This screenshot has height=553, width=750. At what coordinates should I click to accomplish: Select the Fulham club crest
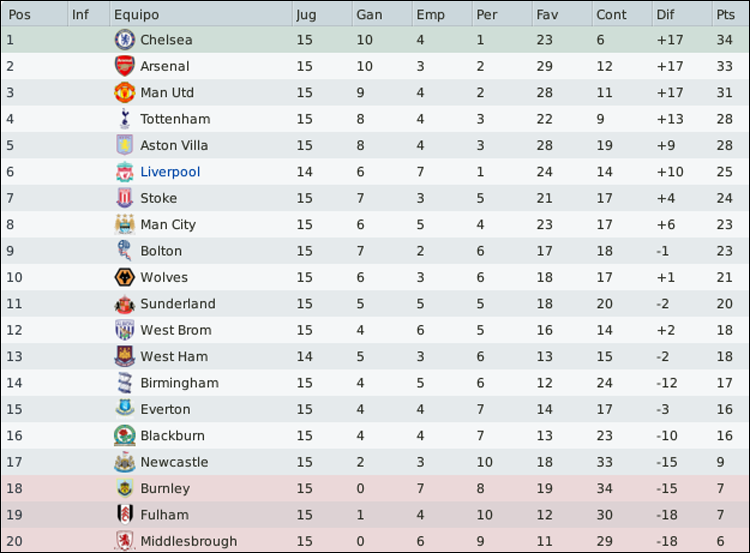[125, 514]
